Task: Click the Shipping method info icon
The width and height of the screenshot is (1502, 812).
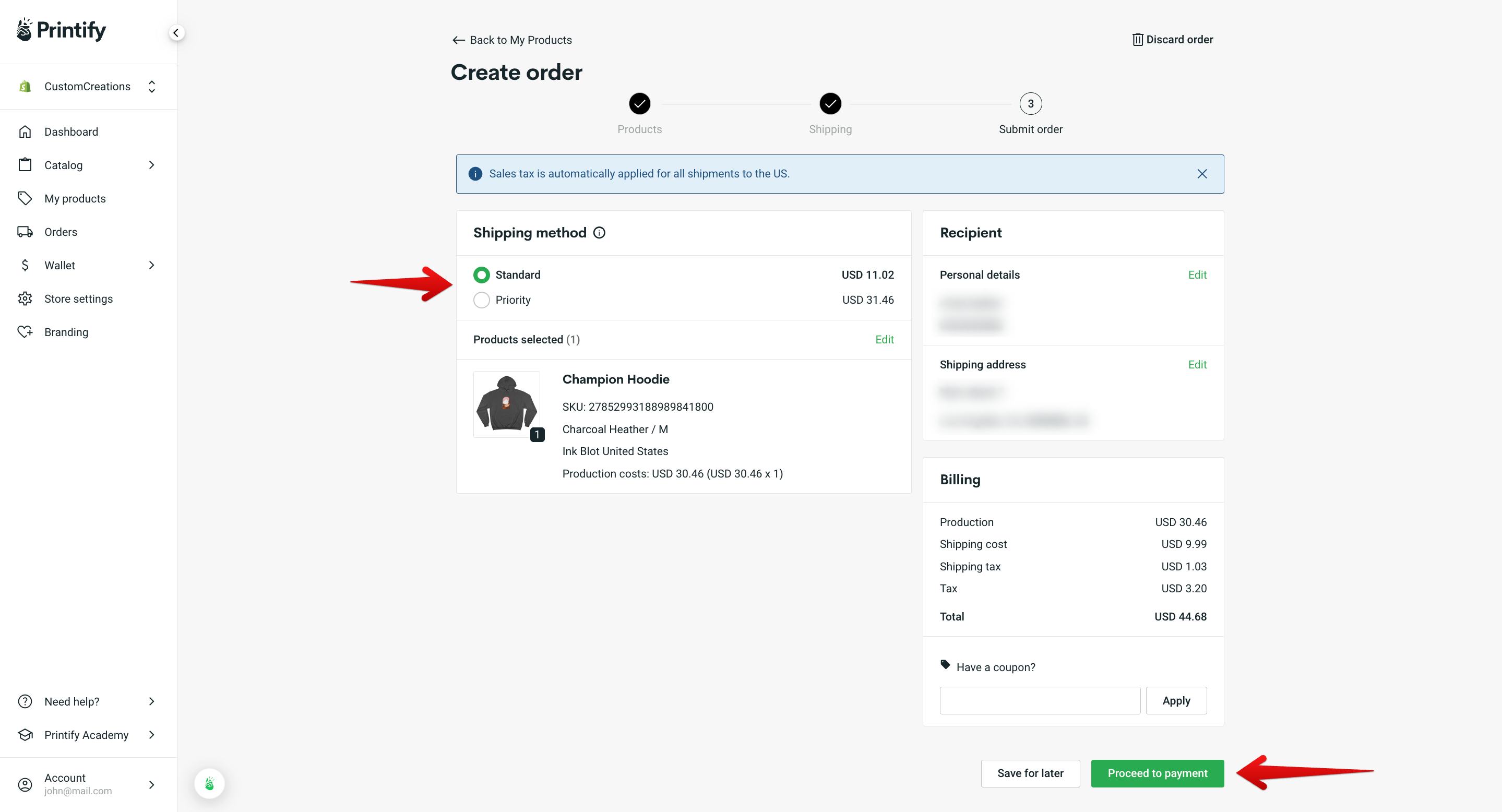Action: pyautogui.click(x=599, y=233)
